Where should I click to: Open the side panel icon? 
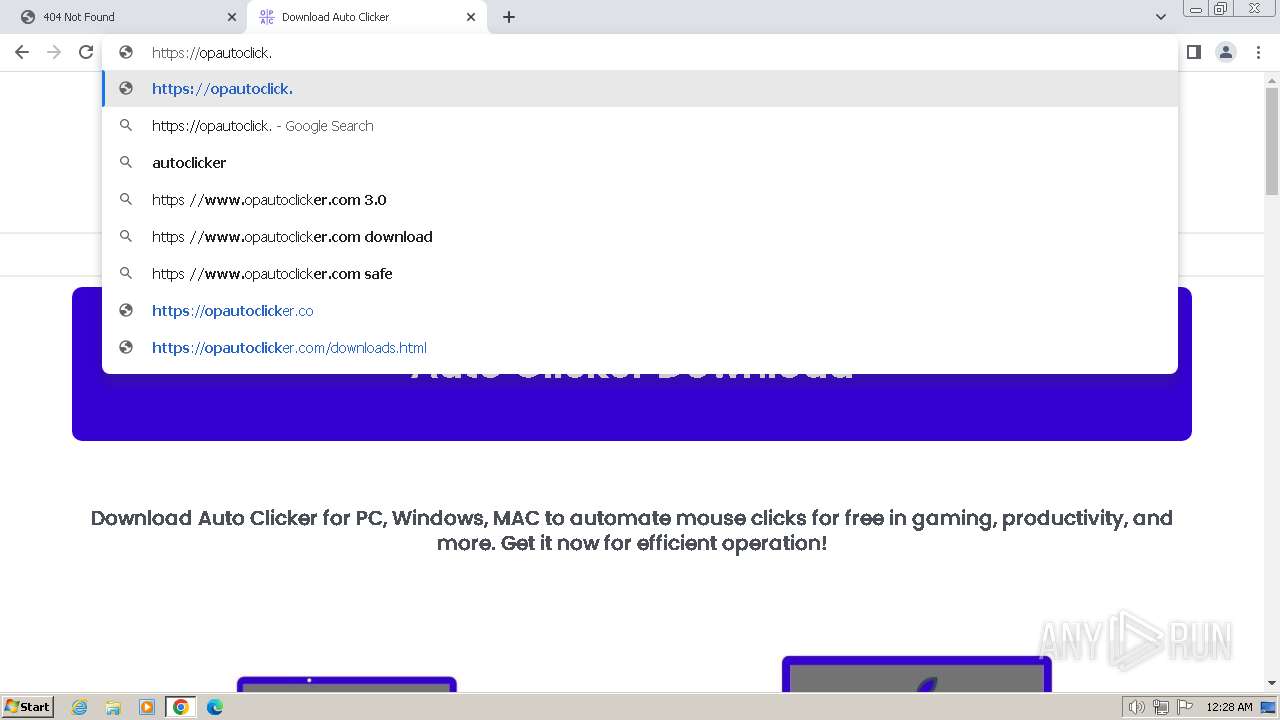[1193, 52]
